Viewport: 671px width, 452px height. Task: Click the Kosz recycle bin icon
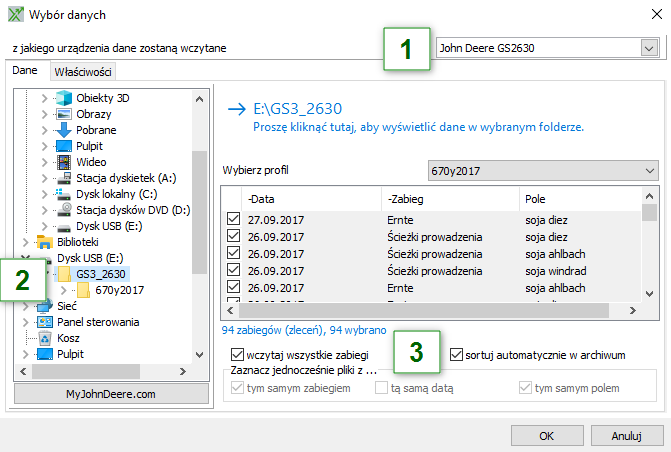point(45,338)
